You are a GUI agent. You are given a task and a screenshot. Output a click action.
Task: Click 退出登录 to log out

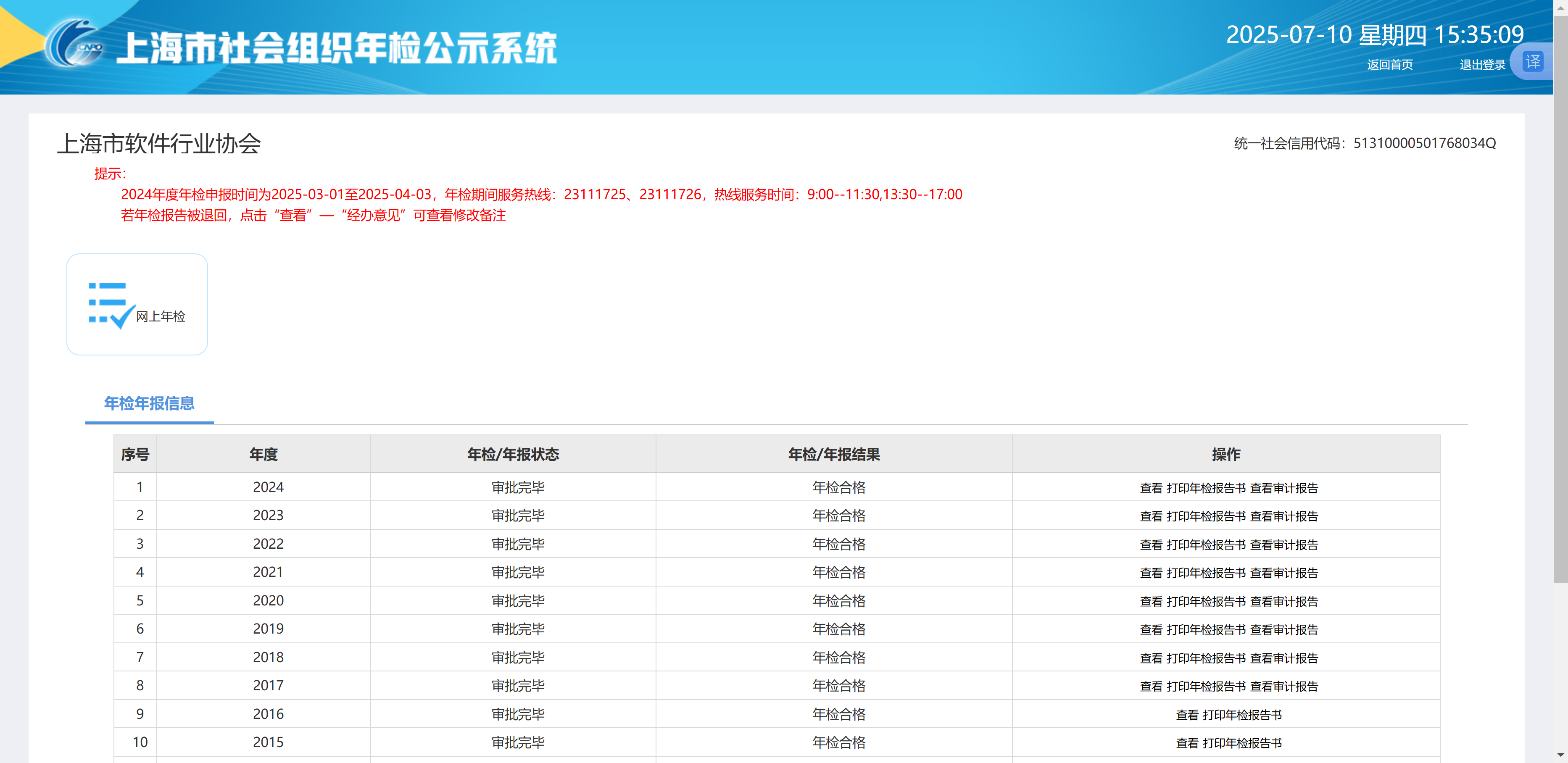(x=1482, y=65)
